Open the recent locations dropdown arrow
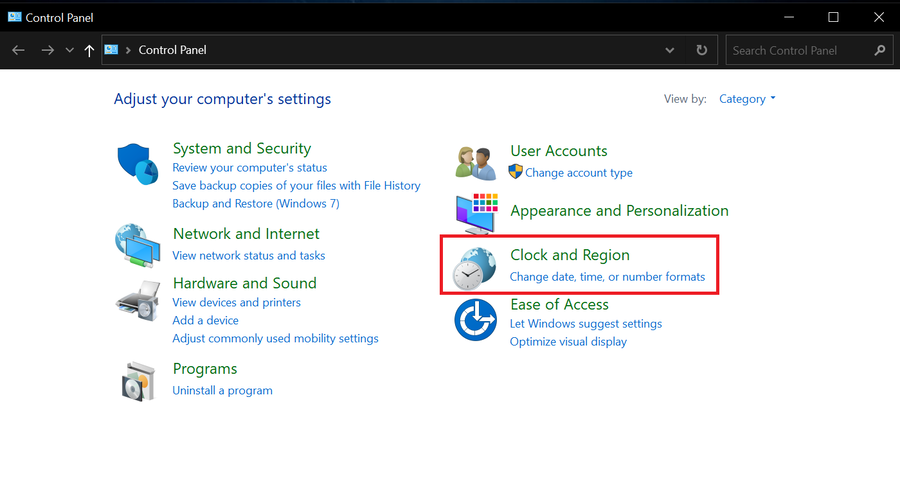The image size is (900, 483). pos(69,51)
